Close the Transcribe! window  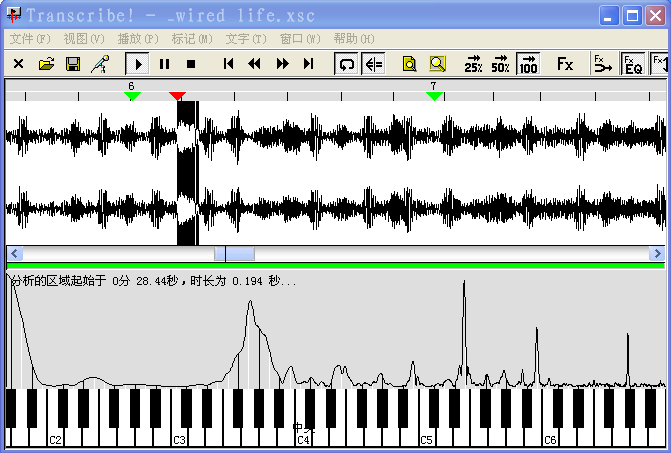click(656, 15)
